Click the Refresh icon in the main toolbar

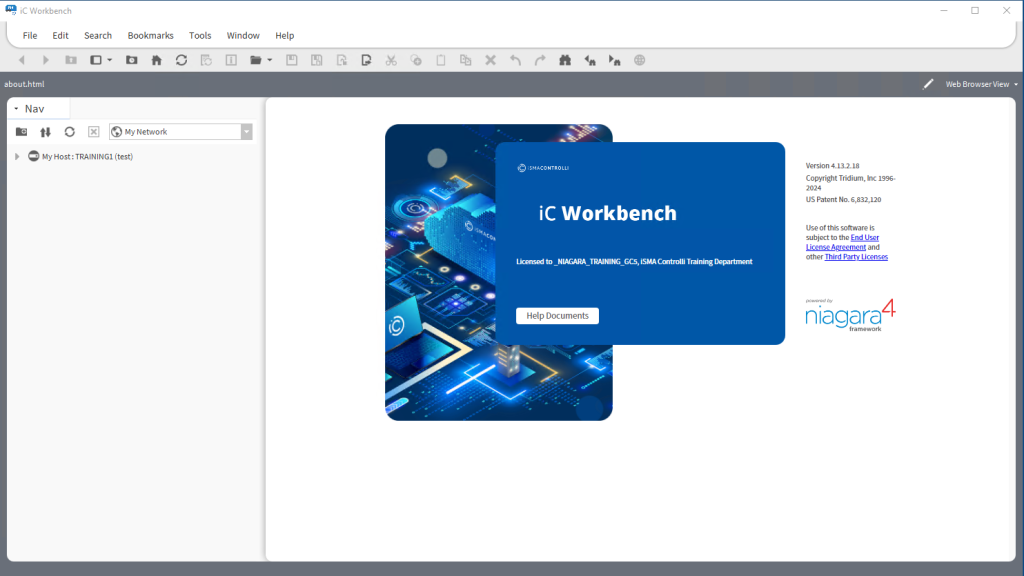pyautogui.click(x=181, y=60)
